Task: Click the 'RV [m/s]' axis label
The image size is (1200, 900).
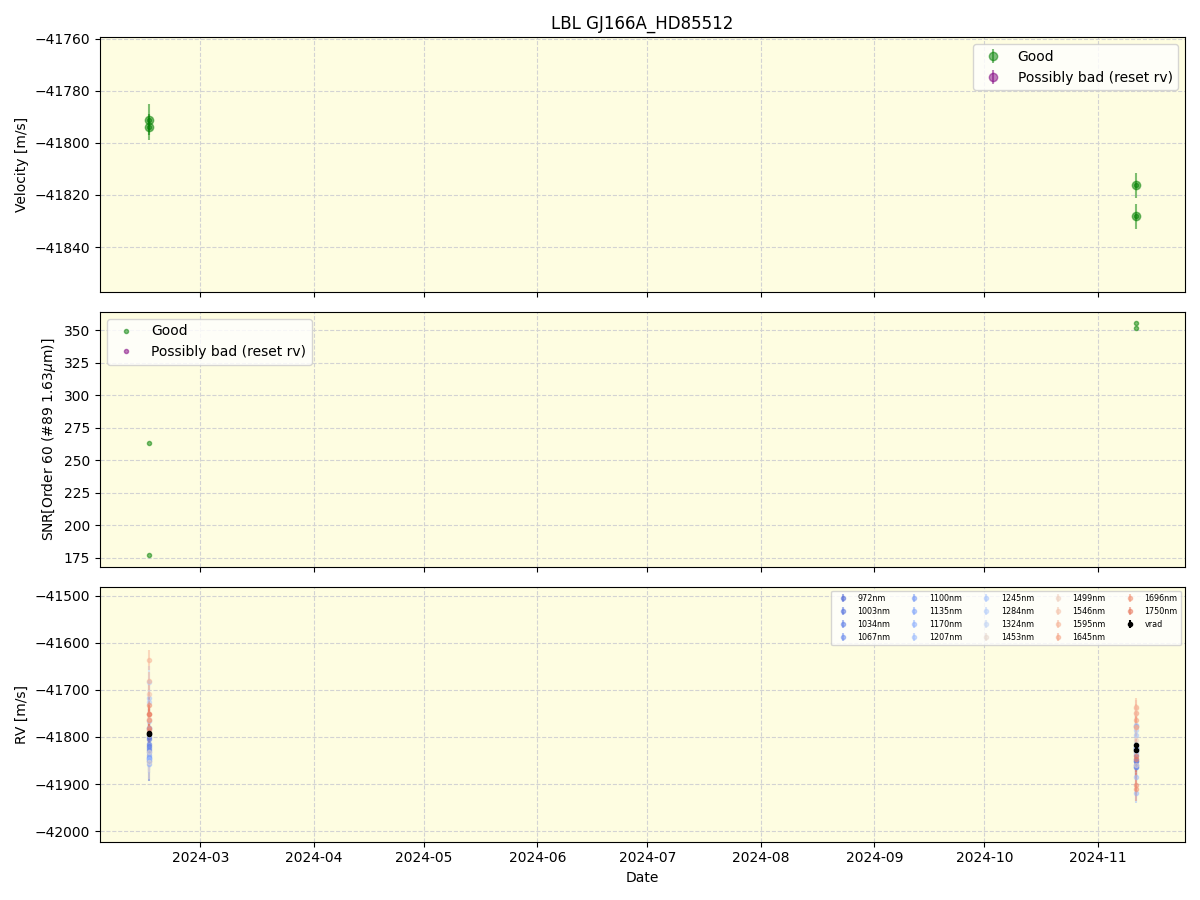Action: coord(21,715)
